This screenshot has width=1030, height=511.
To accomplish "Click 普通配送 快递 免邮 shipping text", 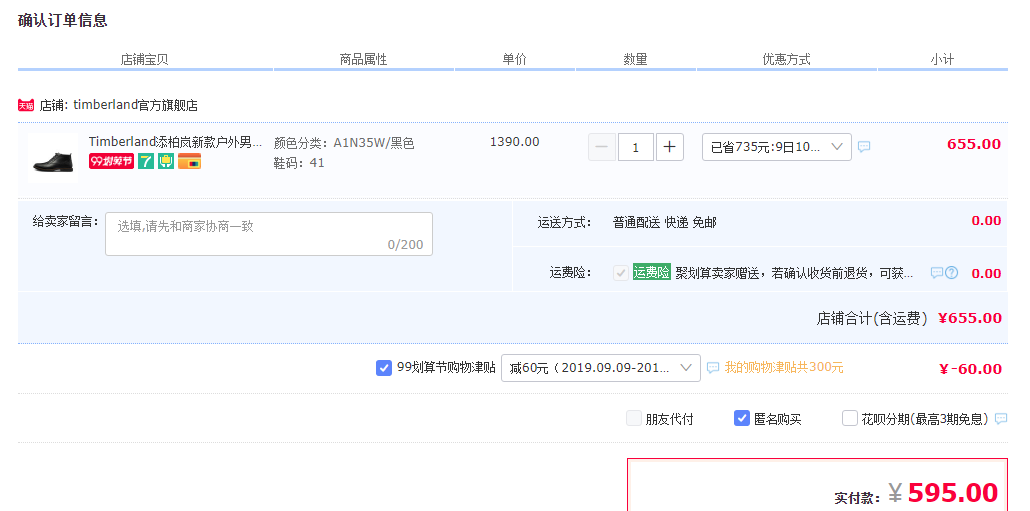I will [665, 223].
